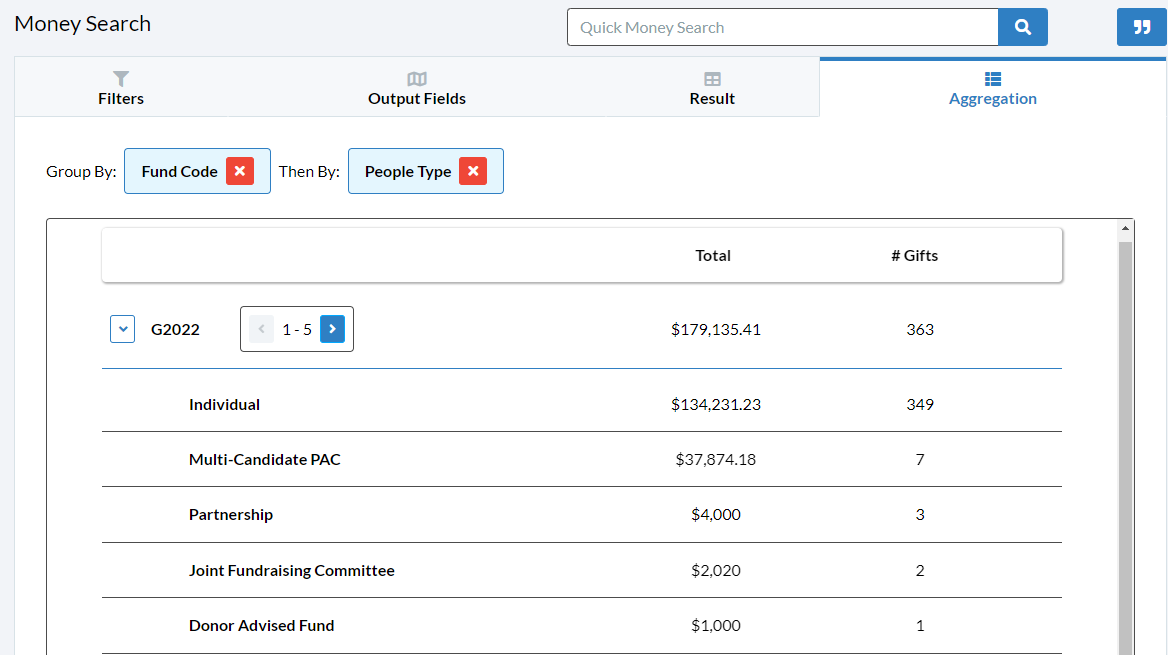
Task: Go to next page of G2022 results
Action: [332, 329]
